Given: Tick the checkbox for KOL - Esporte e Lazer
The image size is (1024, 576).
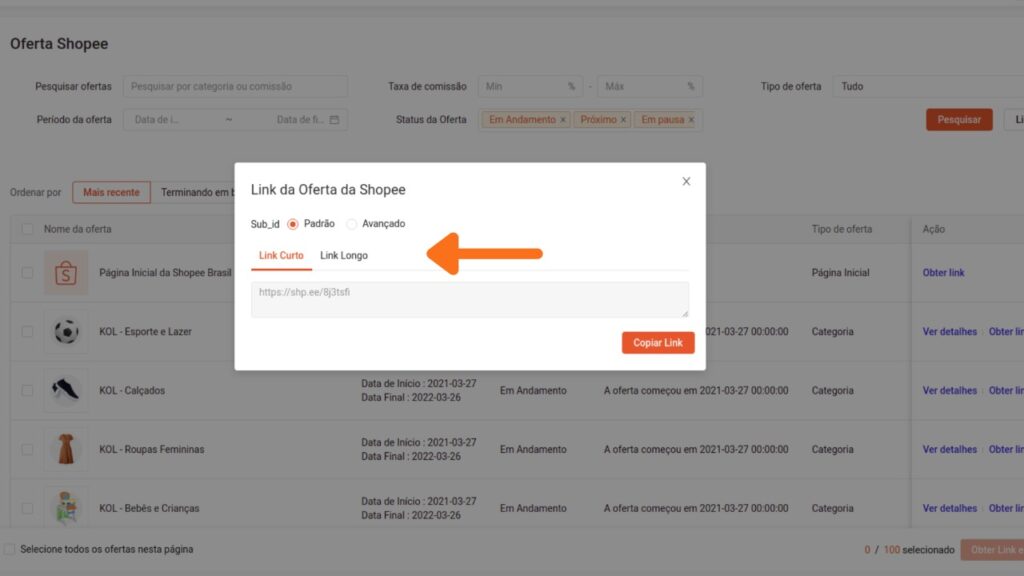Looking at the screenshot, I should point(27,332).
